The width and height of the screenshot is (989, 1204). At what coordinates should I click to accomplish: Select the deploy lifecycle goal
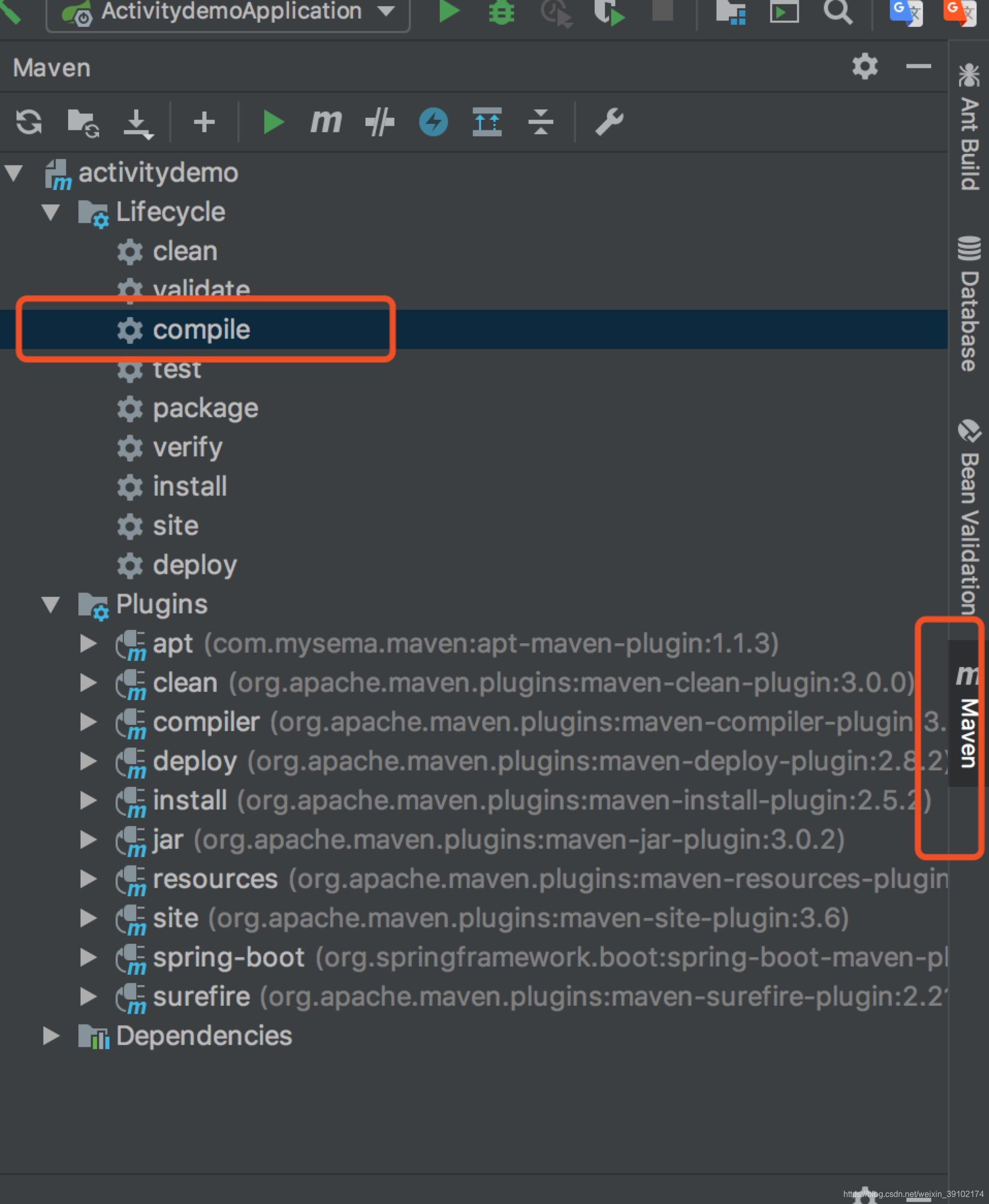[474, 565]
